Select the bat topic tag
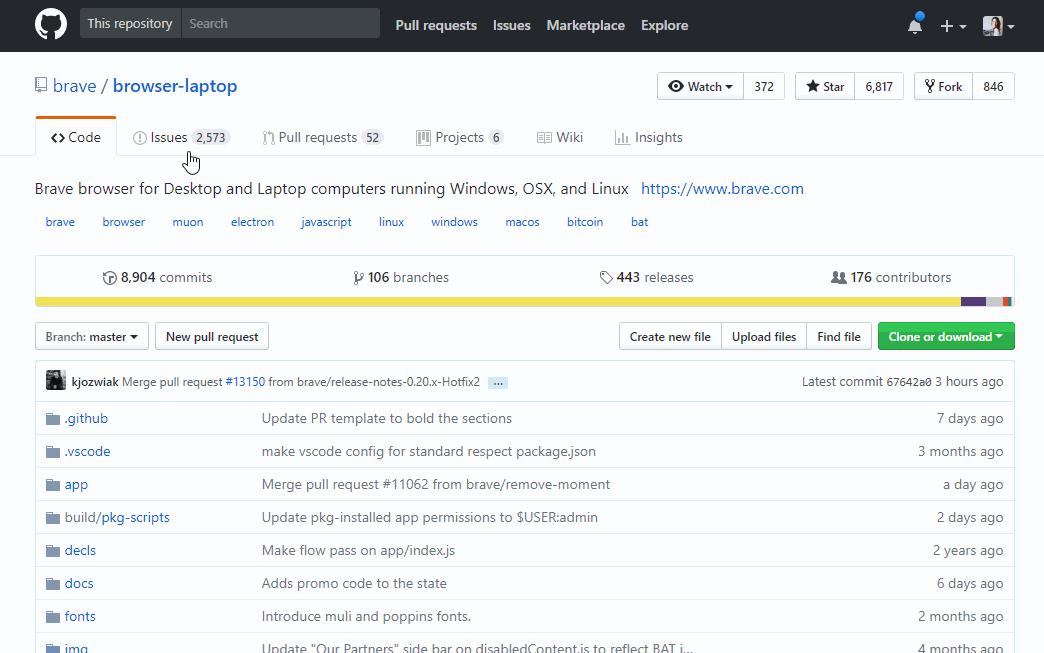This screenshot has width=1044, height=653. pyautogui.click(x=639, y=222)
